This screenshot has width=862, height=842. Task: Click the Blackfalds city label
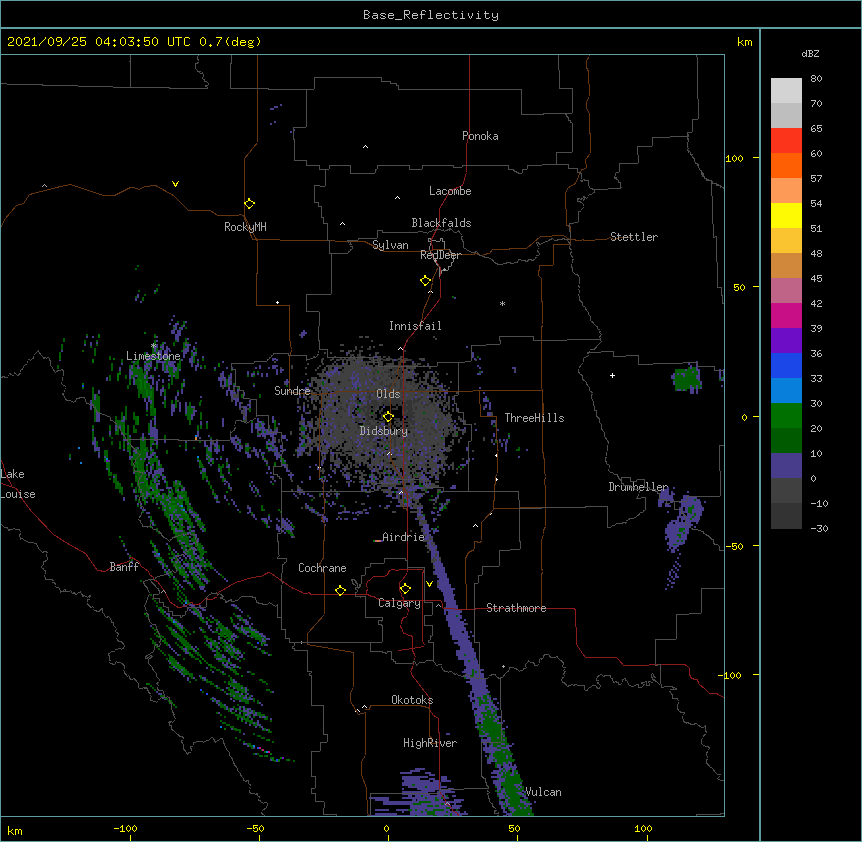pos(441,223)
